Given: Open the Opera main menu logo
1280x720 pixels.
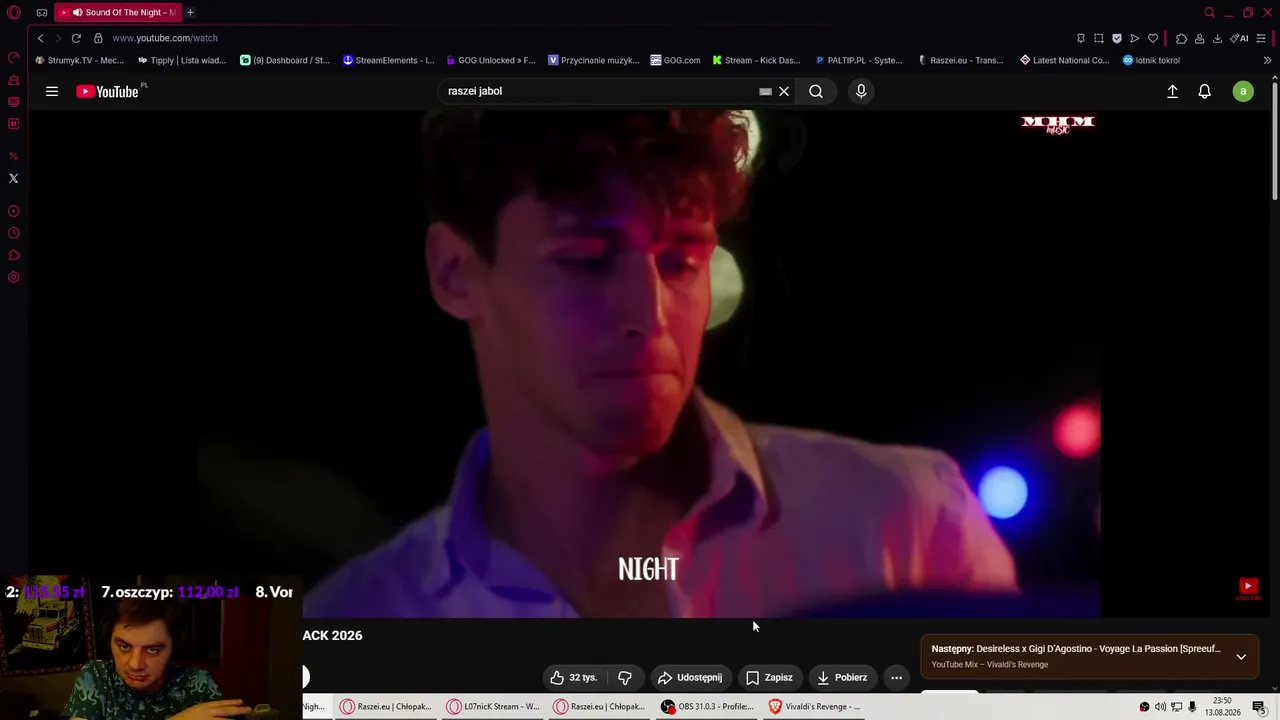Looking at the screenshot, I should [14, 13].
